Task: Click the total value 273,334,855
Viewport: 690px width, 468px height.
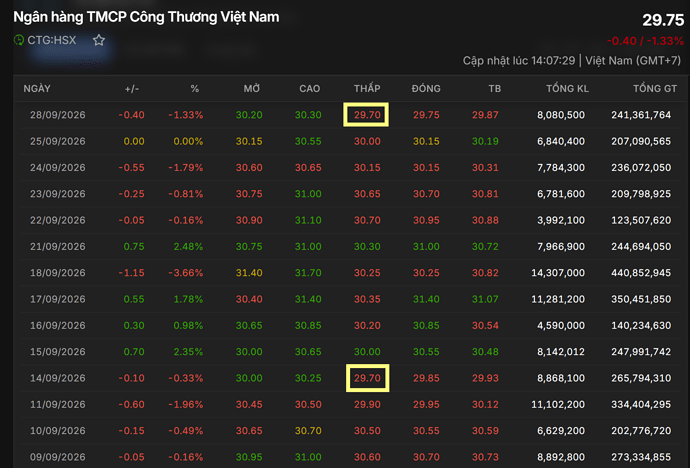Action: coord(641,457)
